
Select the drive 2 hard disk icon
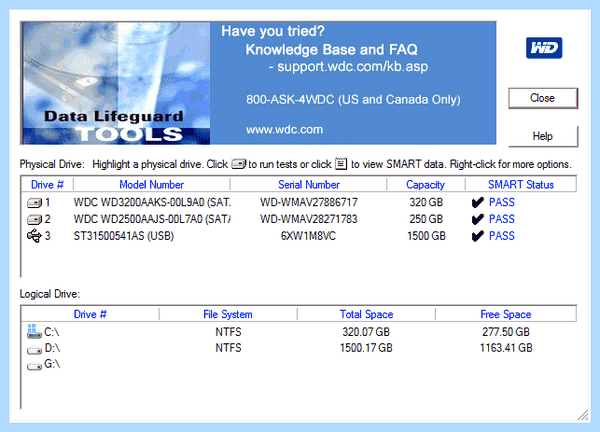[x=34, y=219]
